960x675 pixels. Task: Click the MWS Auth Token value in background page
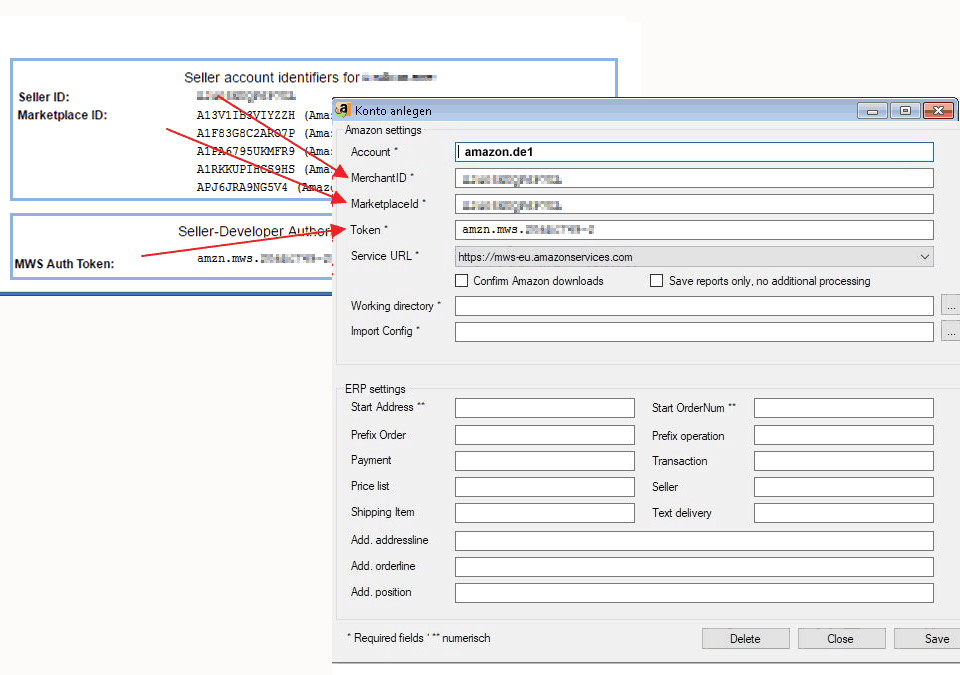[x=264, y=258]
